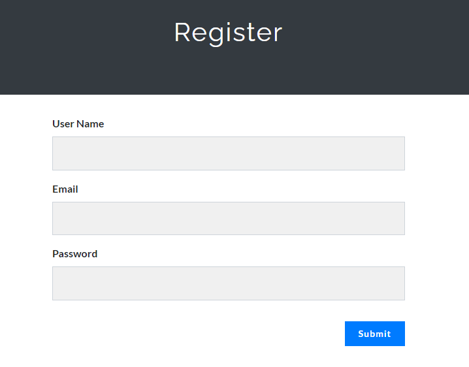Select the middle gray form field
This screenshot has height=367, width=469.
pyautogui.click(x=228, y=218)
